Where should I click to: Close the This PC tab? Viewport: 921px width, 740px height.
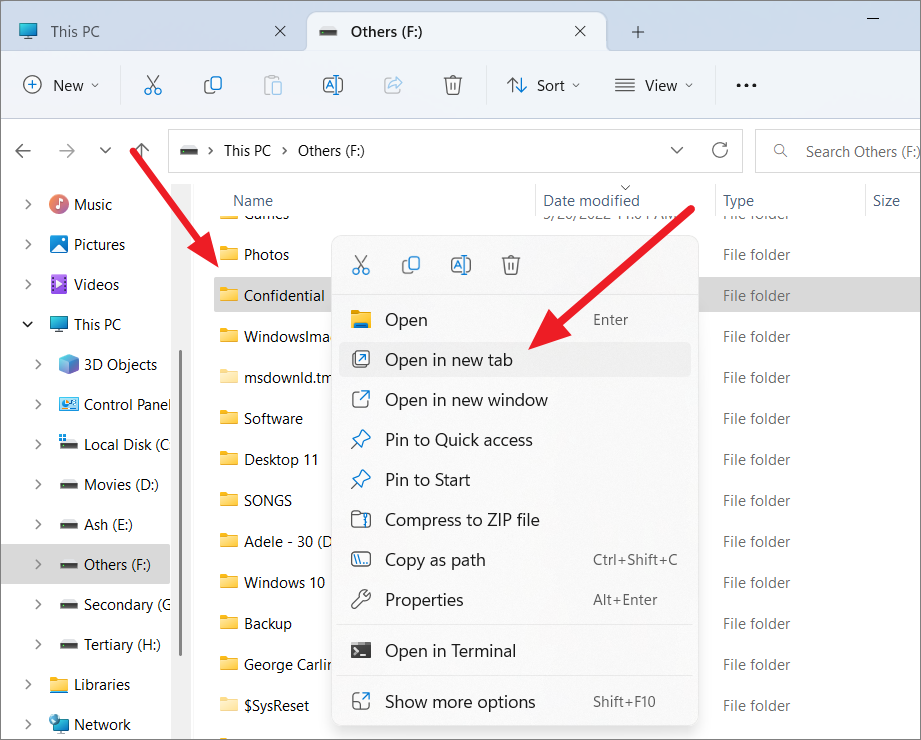(280, 31)
